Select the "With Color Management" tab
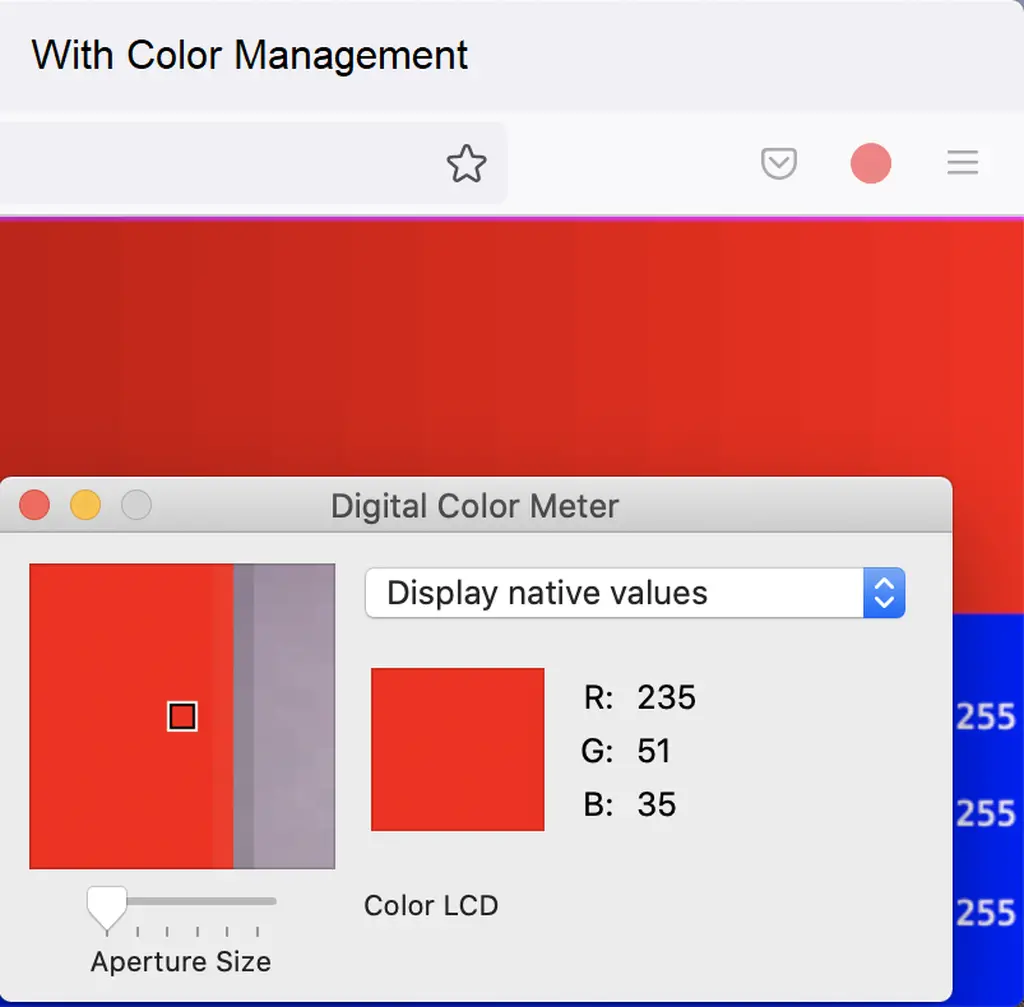1024x1007 pixels. tap(250, 55)
